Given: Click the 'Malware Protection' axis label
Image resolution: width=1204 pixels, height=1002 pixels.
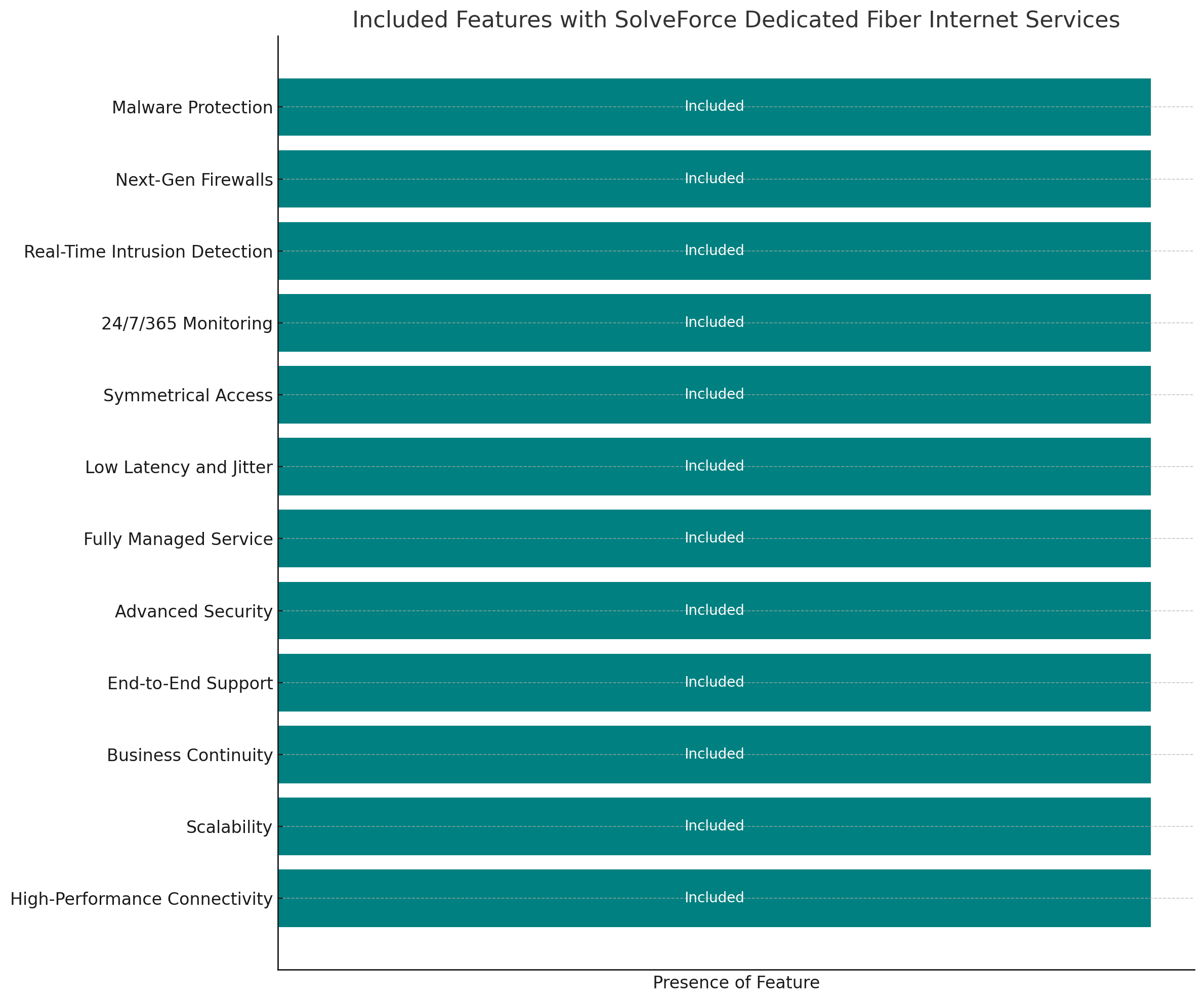Looking at the screenshot, I should 192,107.
